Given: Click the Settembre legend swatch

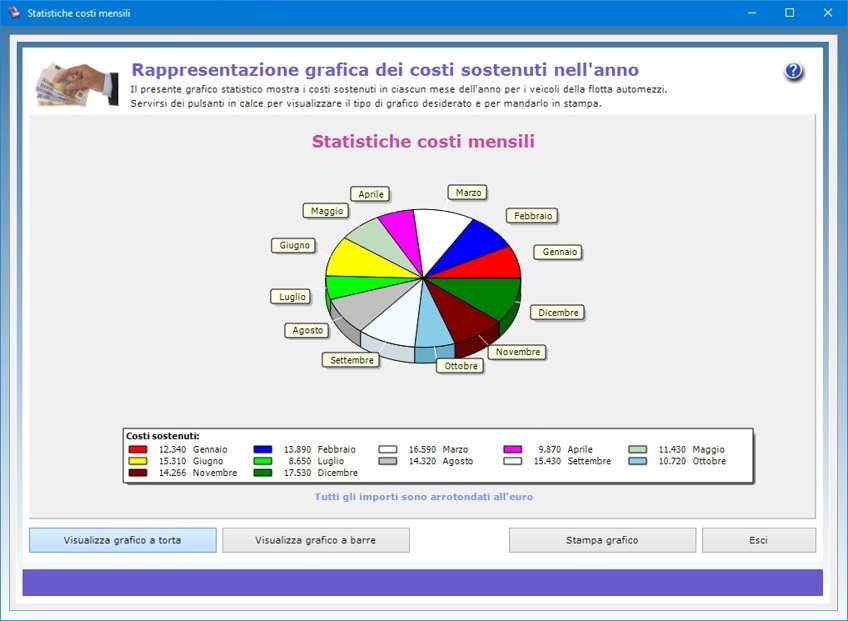Looking at the screenshot, I should pos(513,461).
